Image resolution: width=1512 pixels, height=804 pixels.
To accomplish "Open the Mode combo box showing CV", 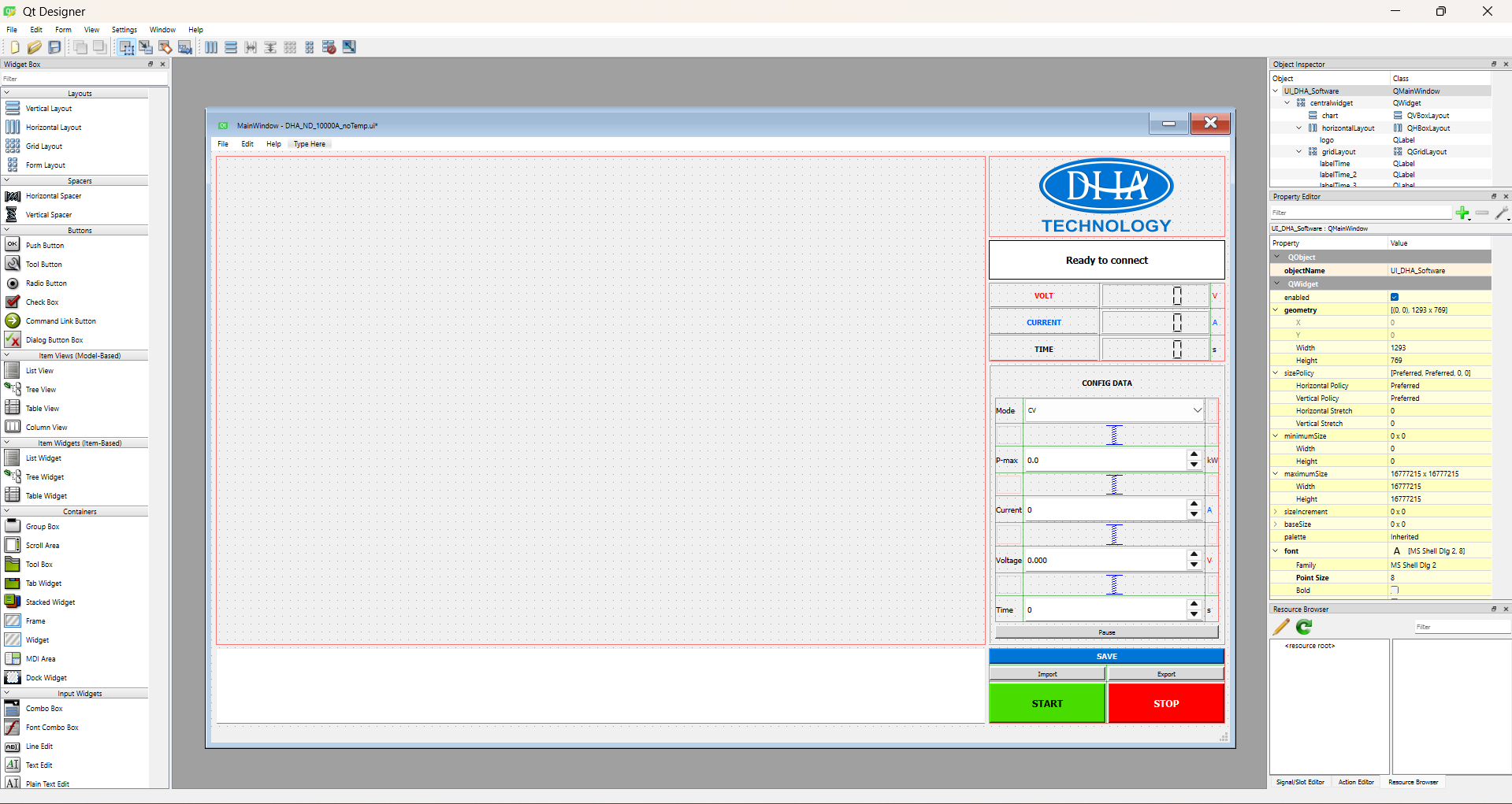I will (x=1114, y=410).
